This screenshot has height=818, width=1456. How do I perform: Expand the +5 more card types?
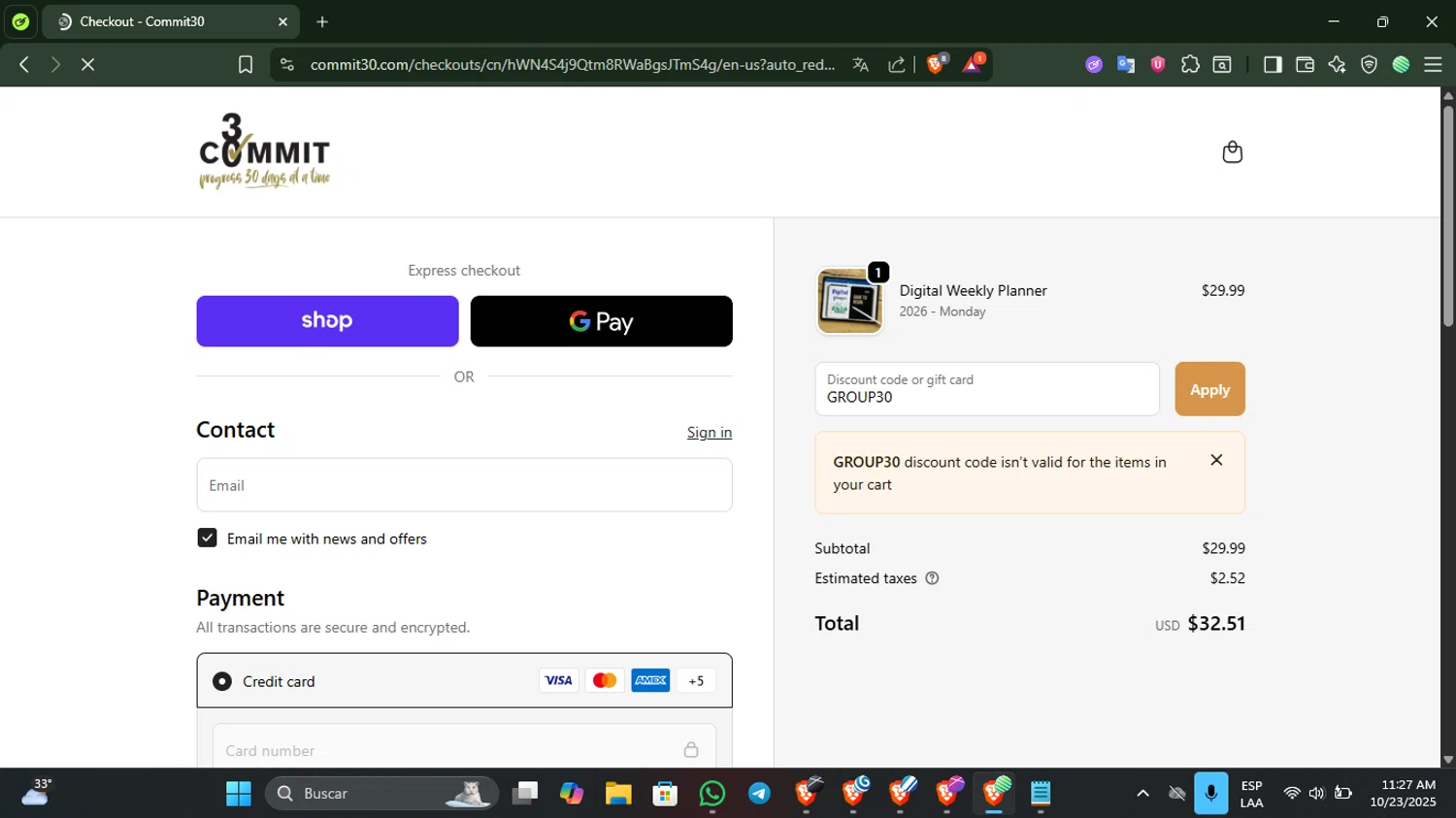pyautogui.click(x=696, y=681)
